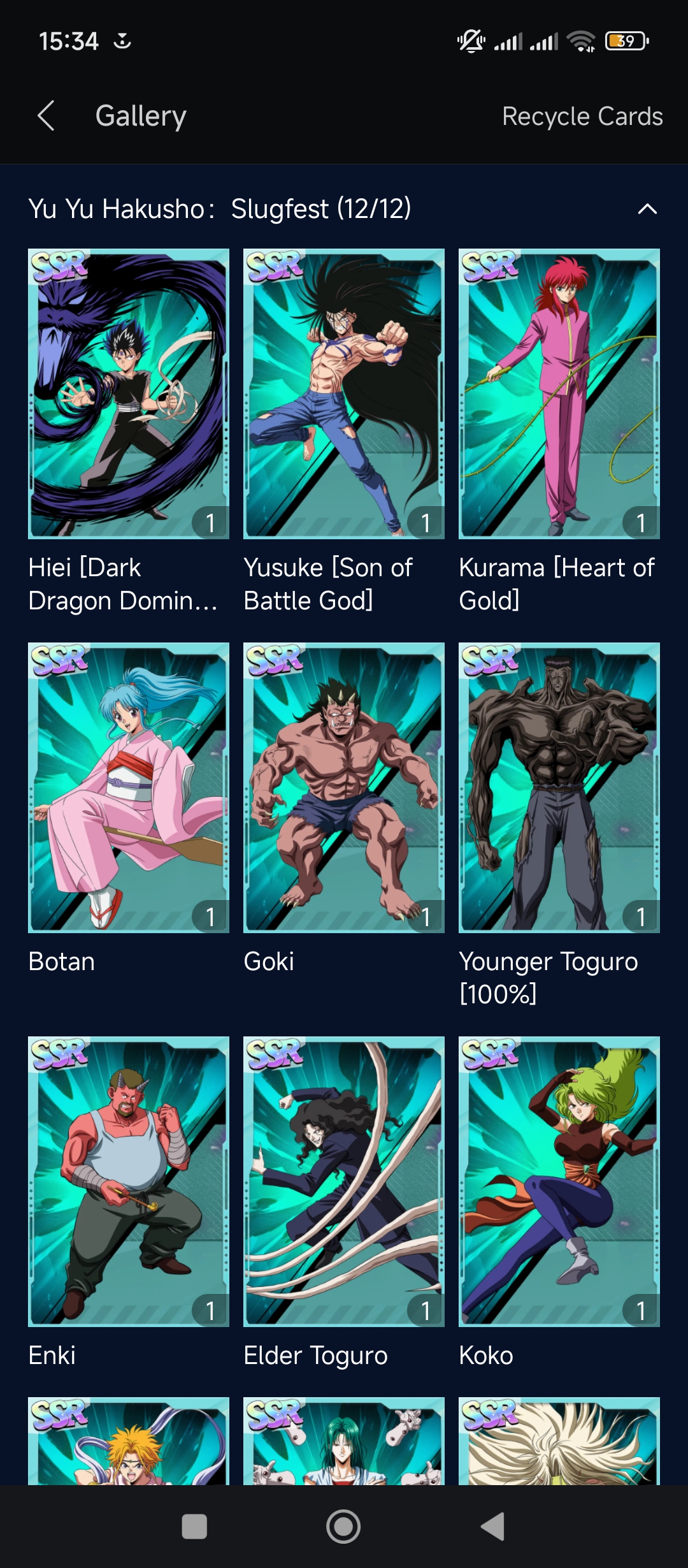The height and width of the screenshot is (1568, 688).
Task: Open Recycle Cards
Action: pos(582,117)
